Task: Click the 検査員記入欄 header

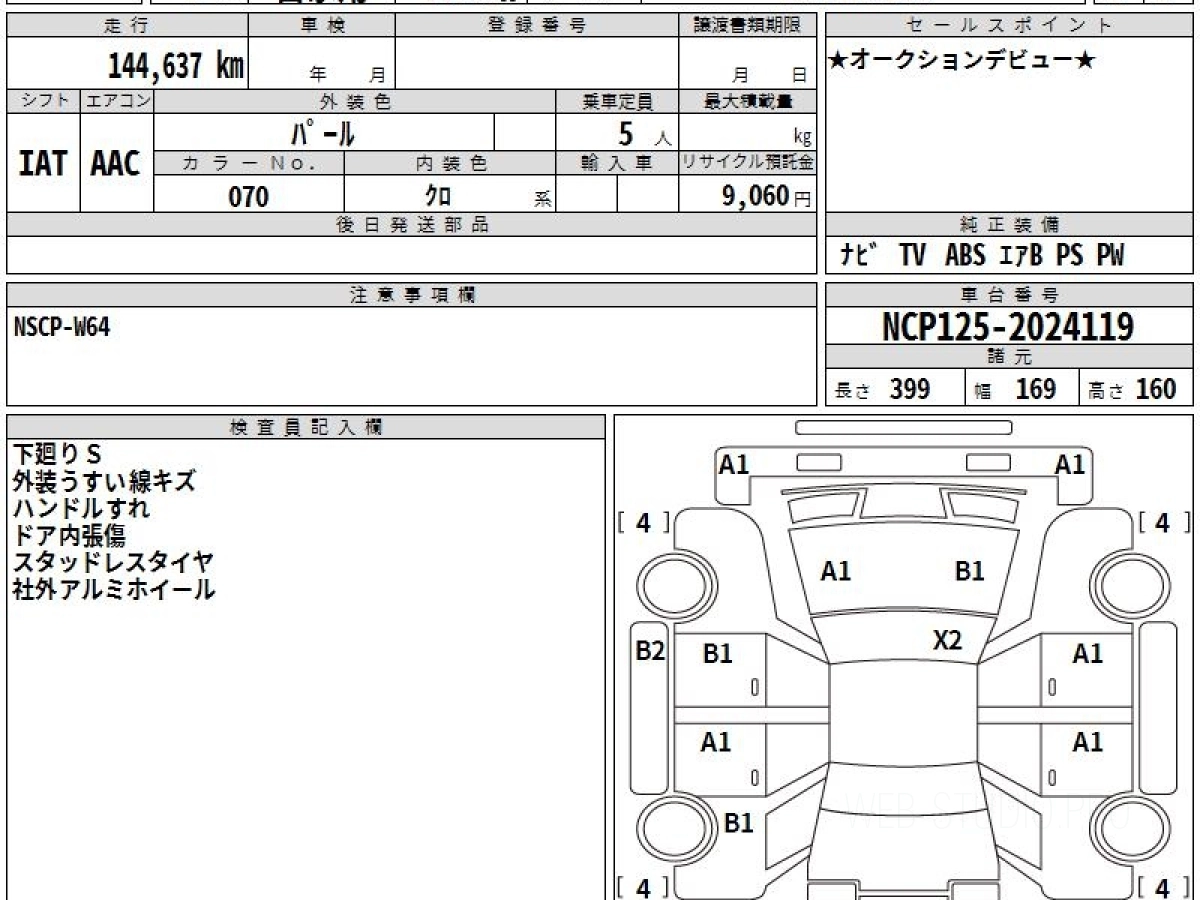Action: click(306, 426)
